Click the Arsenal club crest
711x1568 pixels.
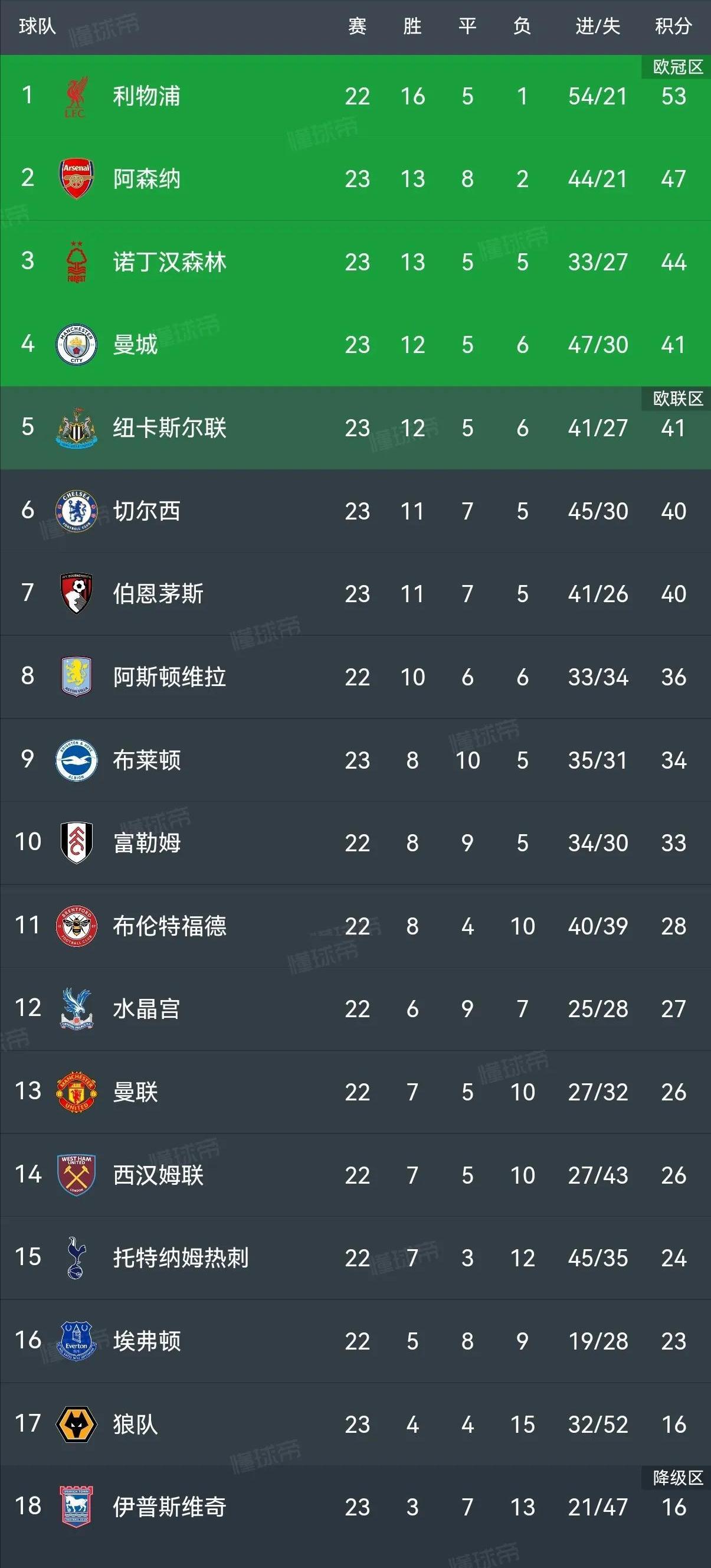pos(76,179)
